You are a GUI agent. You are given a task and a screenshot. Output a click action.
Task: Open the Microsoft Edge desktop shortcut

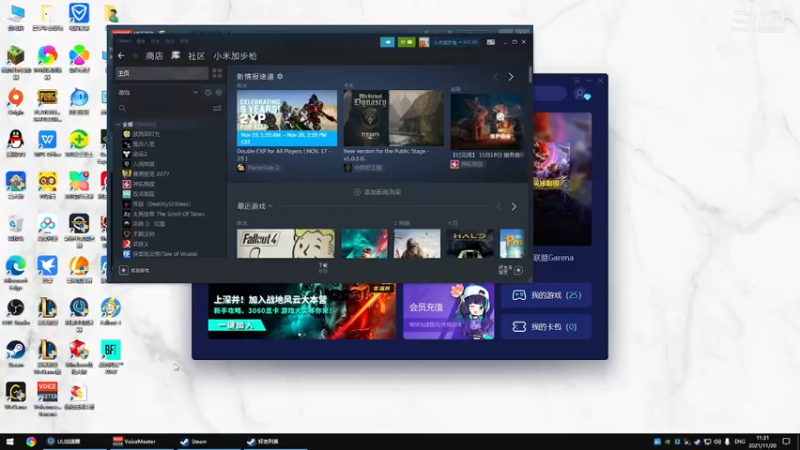tap(16, 273)
